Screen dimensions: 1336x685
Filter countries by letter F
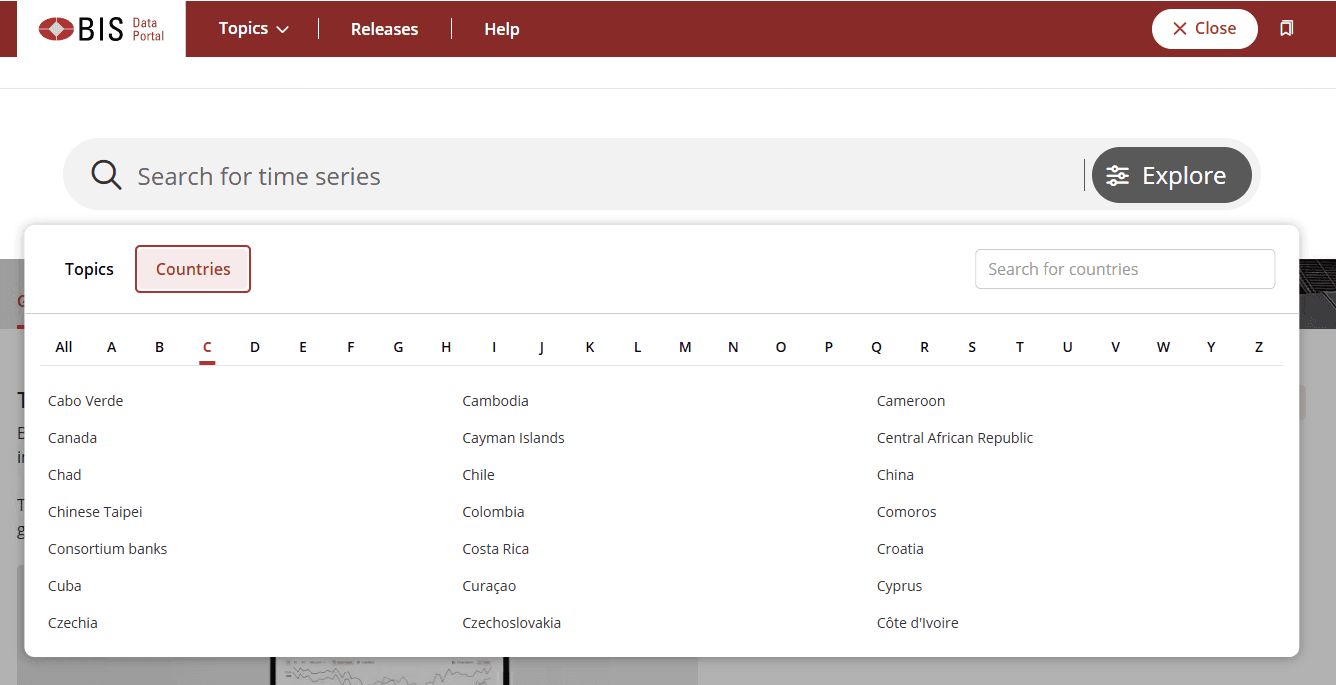coord(351,347)
